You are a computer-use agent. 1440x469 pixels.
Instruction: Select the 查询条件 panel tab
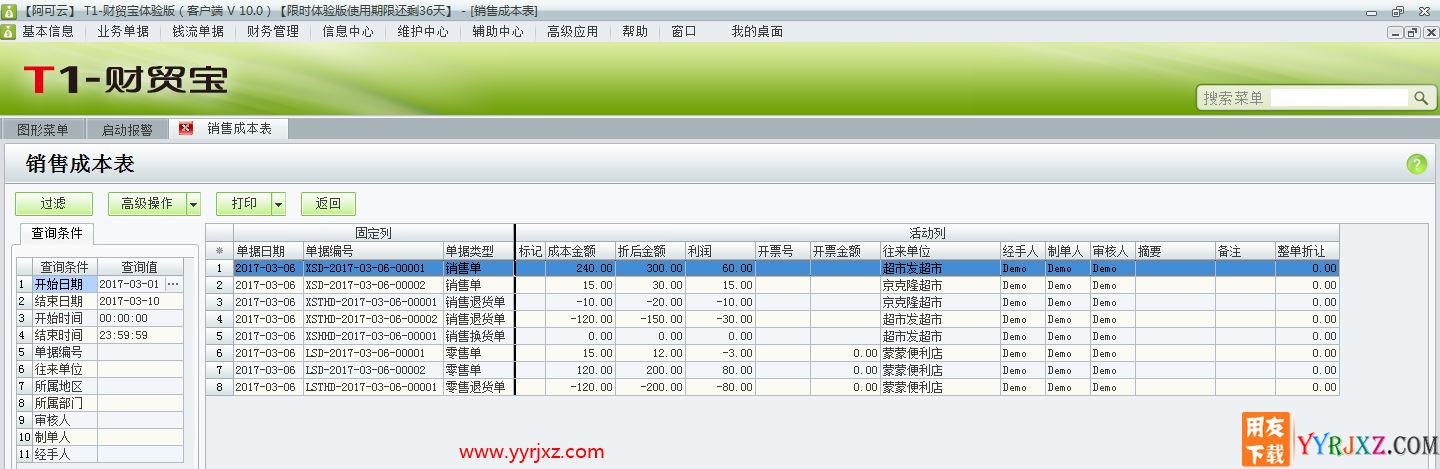(x=57, y=234)
